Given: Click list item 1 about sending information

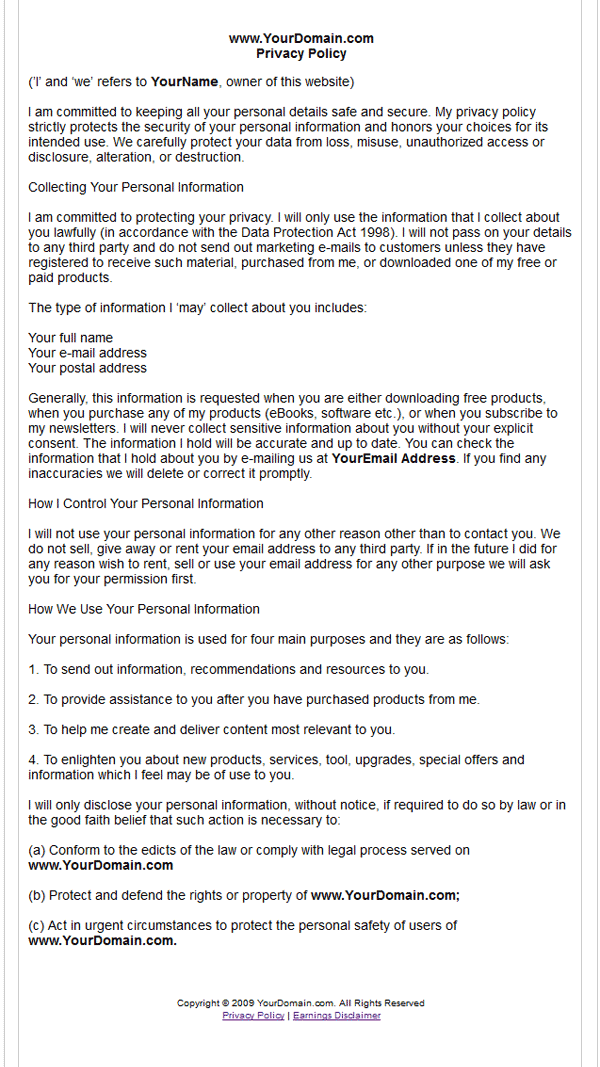Looking at the screenshot, I should (229, 670).
